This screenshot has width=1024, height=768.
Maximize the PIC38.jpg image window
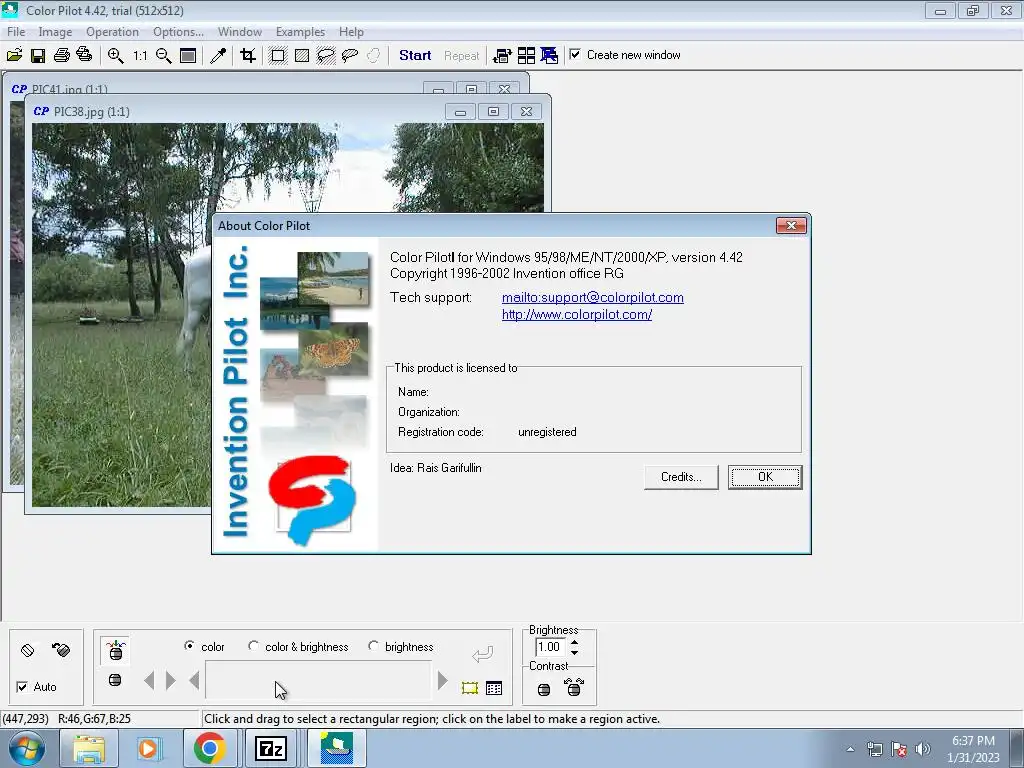[493, 112]
